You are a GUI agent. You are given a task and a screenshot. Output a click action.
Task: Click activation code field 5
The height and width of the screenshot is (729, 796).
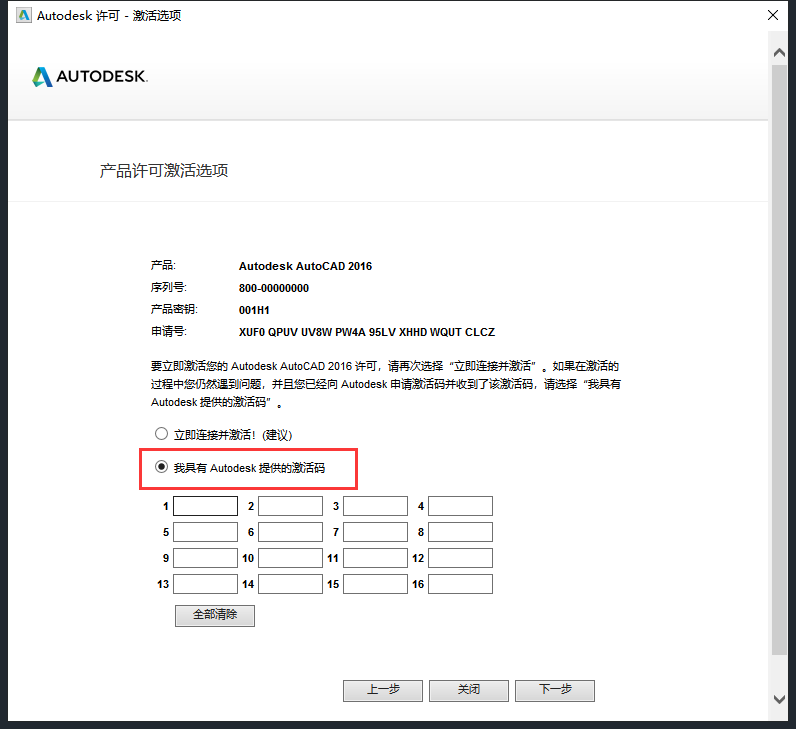tap(206, 532)
